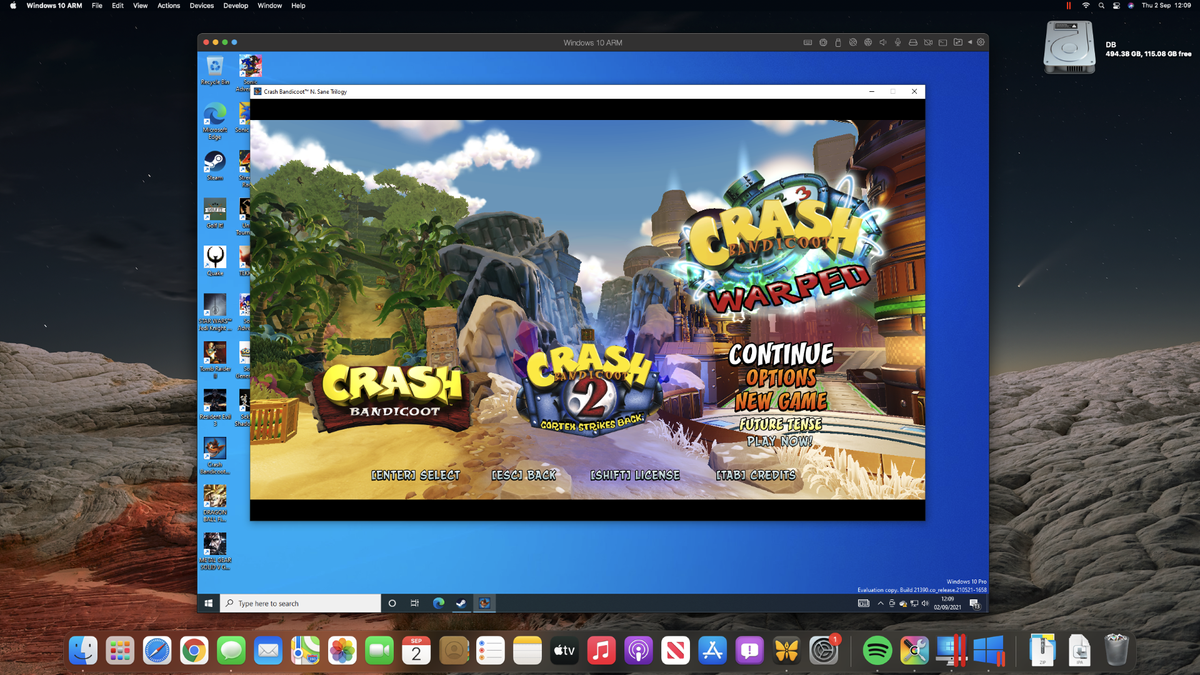
Task: Open METAL GEAR SOLID V desktop shortcut
Action: [x=215, y=552]
